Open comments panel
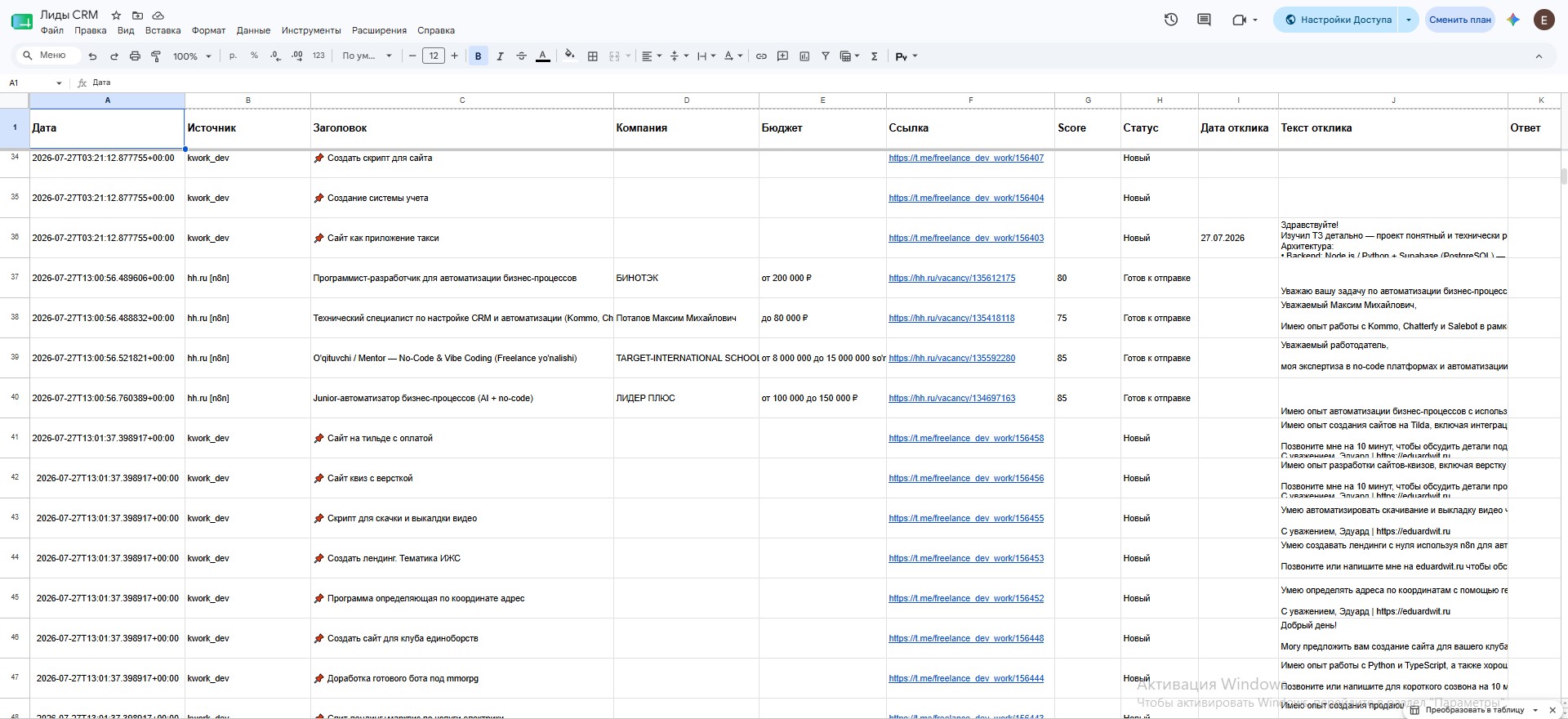This screenshot has height=719, width=1568. [x=1204, y=20]
